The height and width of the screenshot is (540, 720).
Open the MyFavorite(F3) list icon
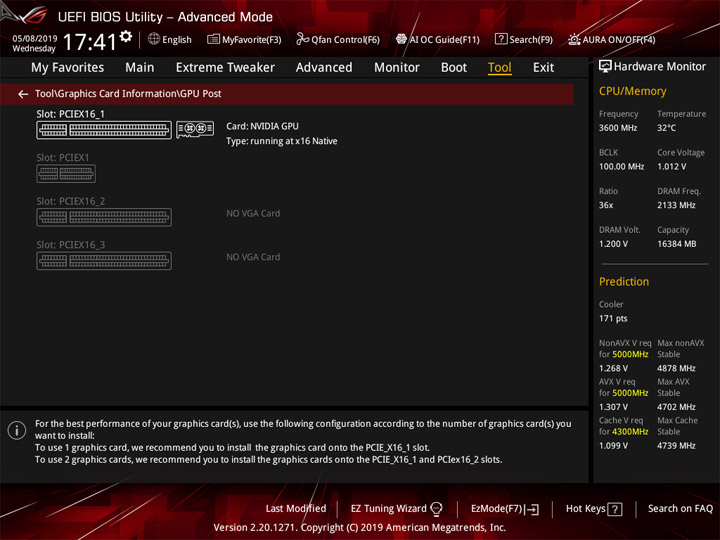point(213,39)
